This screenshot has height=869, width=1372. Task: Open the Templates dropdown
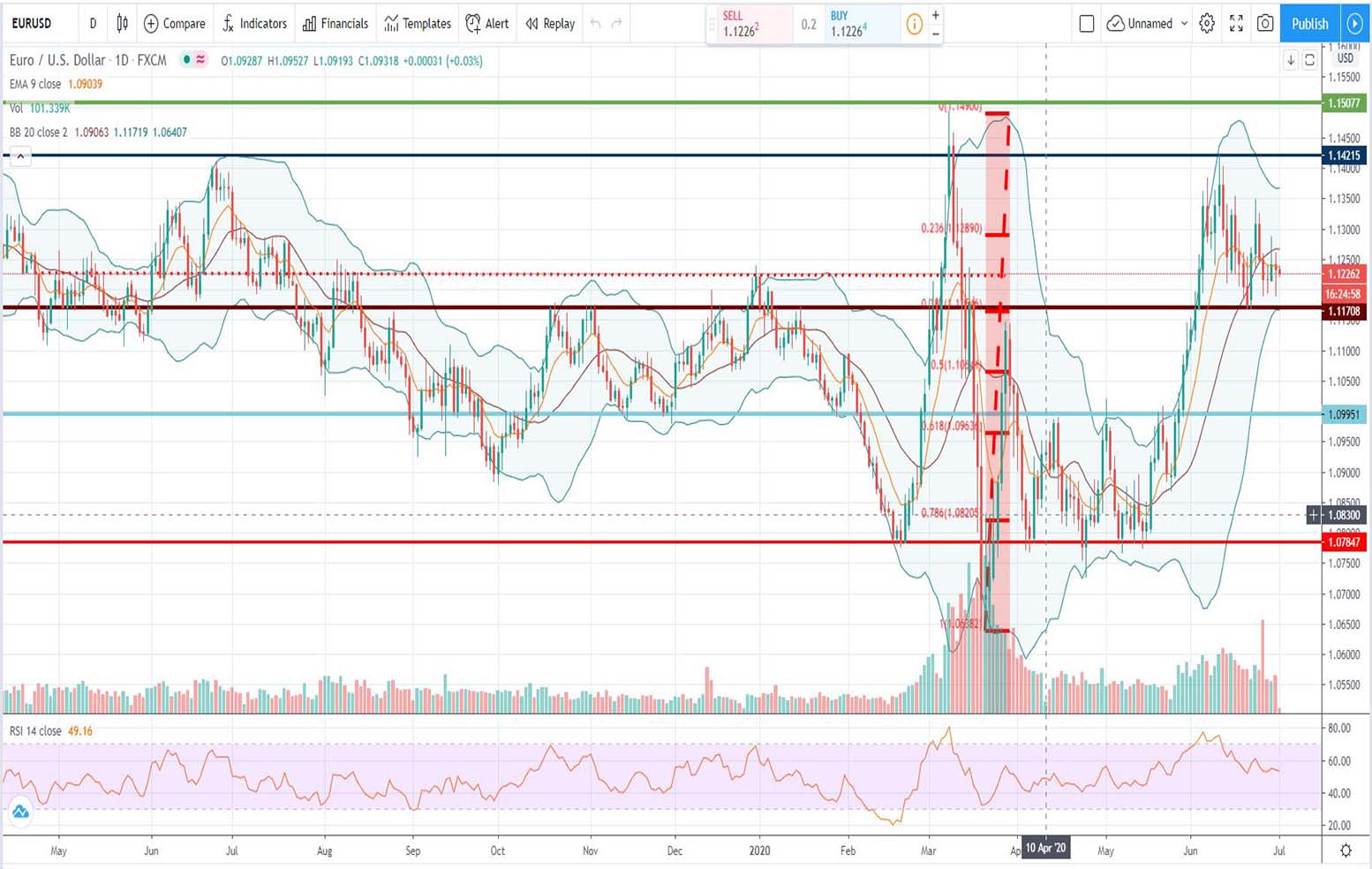(x=418, y=24)
